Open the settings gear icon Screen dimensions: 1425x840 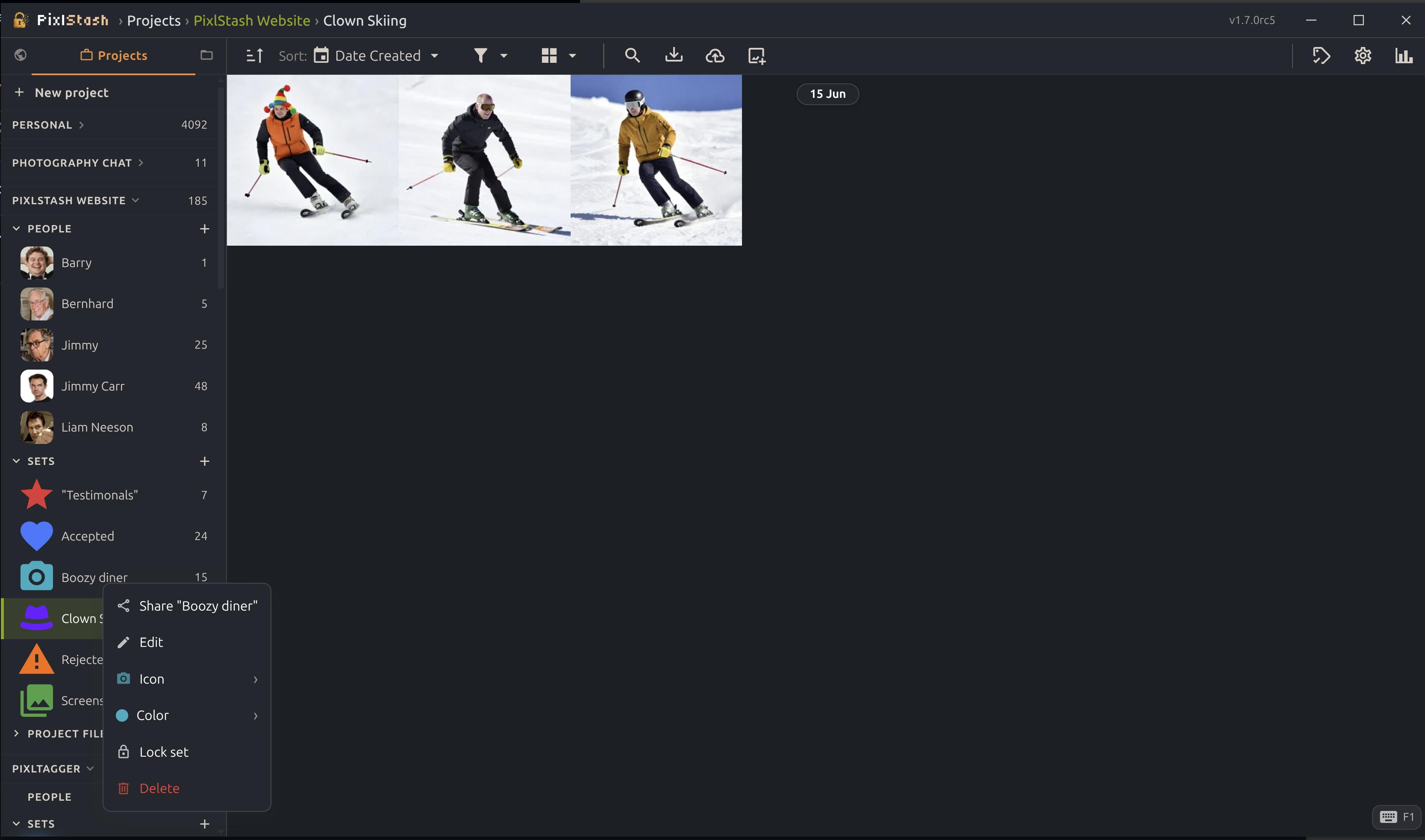1363,56
